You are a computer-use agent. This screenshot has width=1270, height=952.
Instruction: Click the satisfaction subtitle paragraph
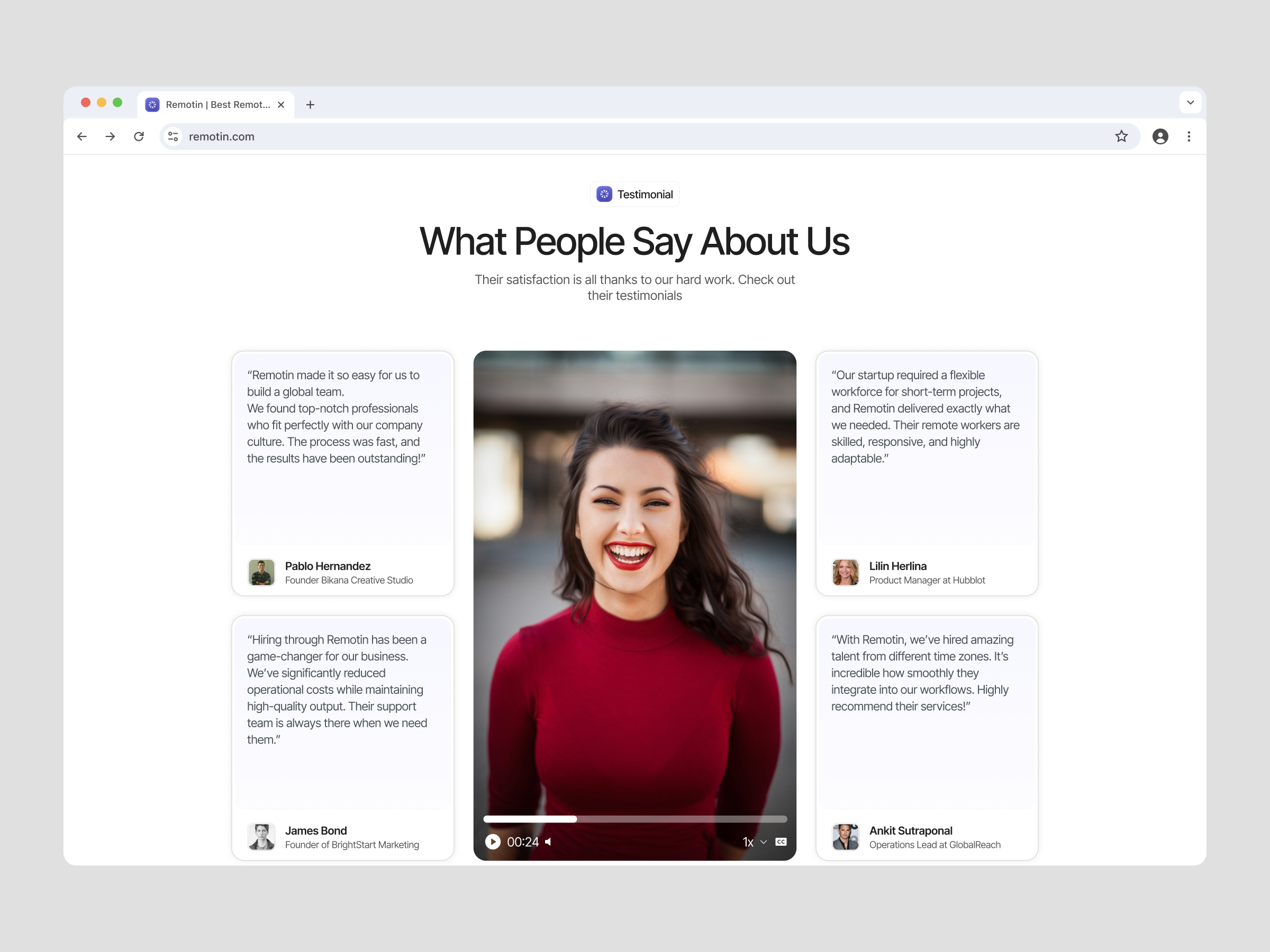[634, 288]
